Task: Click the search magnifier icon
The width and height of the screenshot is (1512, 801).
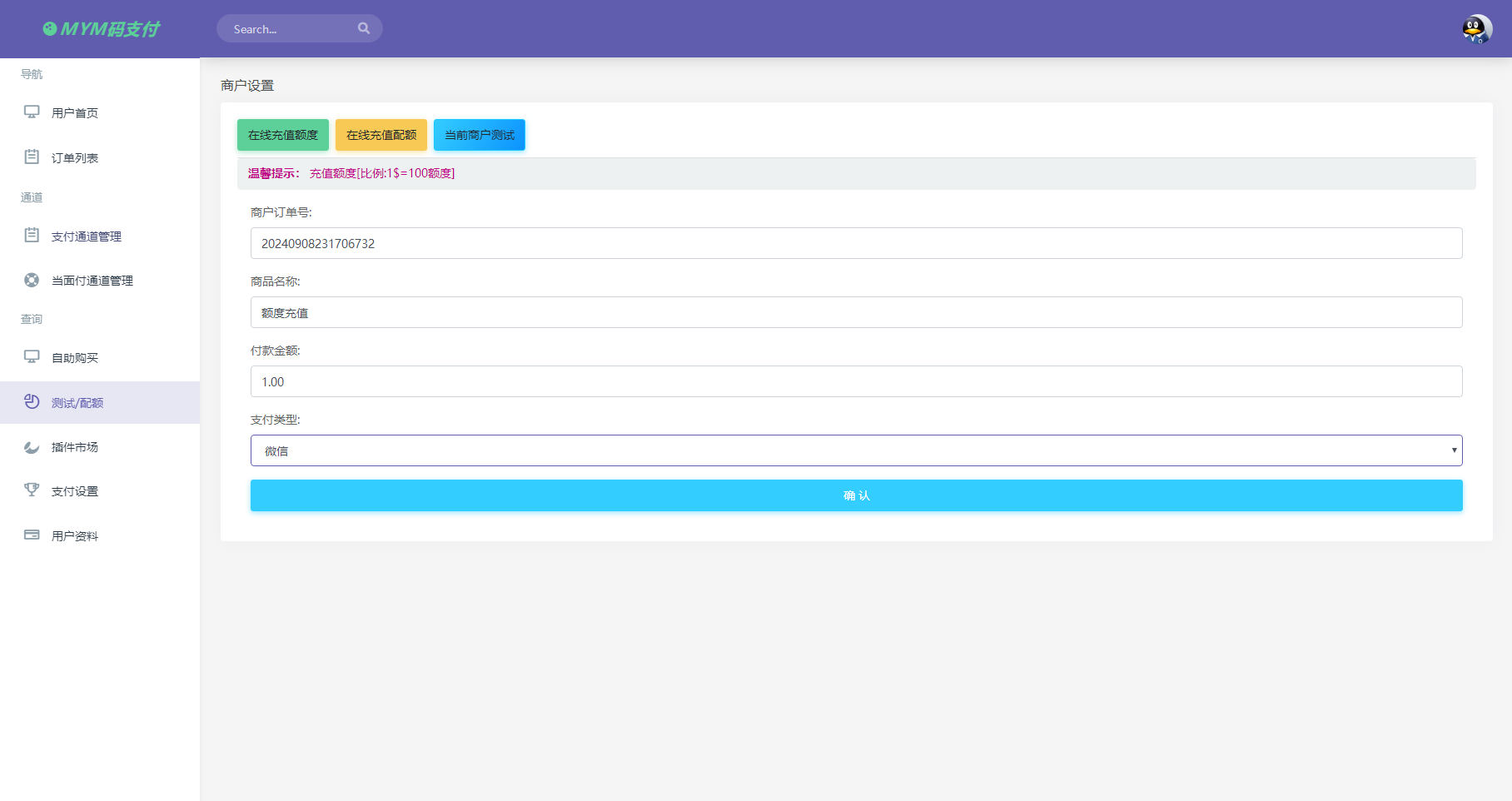Action: point(364,28)
